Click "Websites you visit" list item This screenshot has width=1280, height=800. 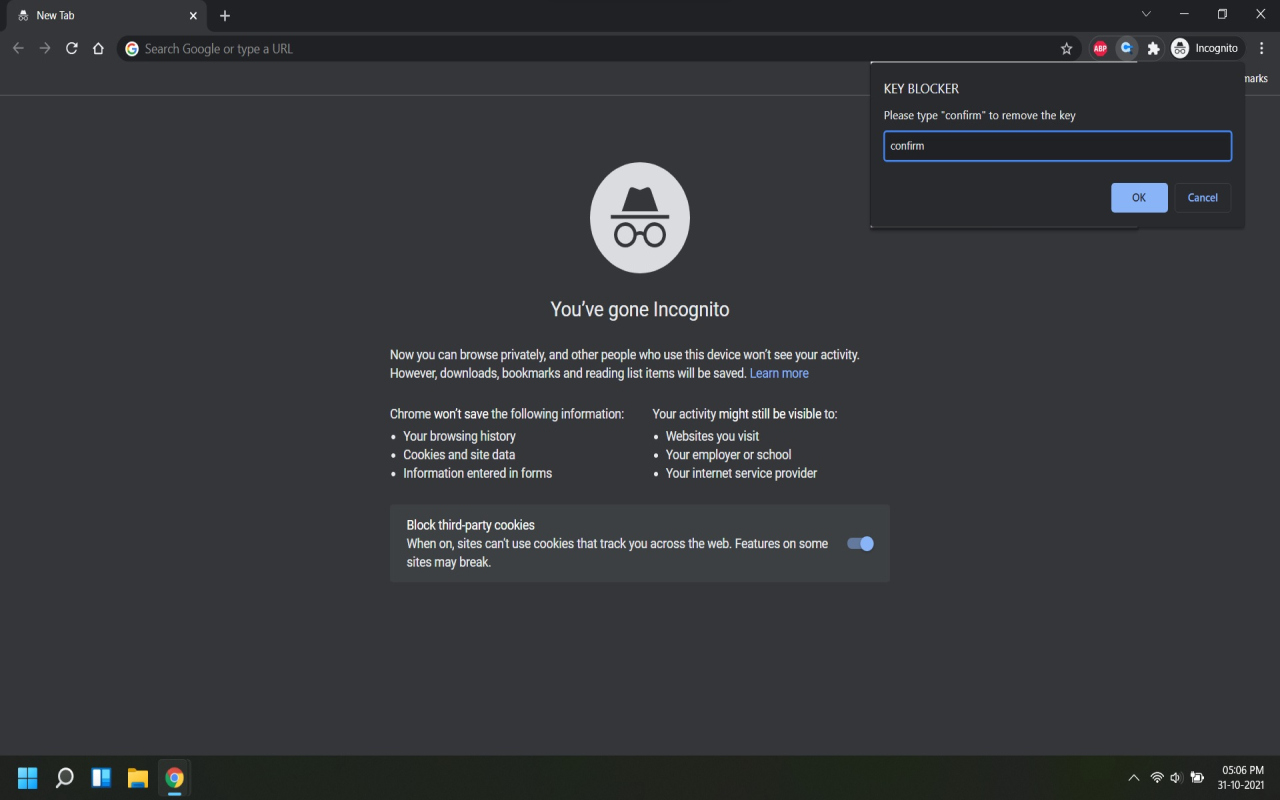(x=712, y=436)
